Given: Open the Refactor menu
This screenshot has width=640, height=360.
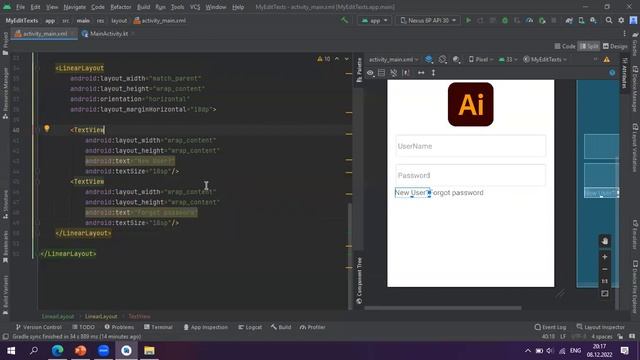Looking at the screenshot, I should coord(121,7).
